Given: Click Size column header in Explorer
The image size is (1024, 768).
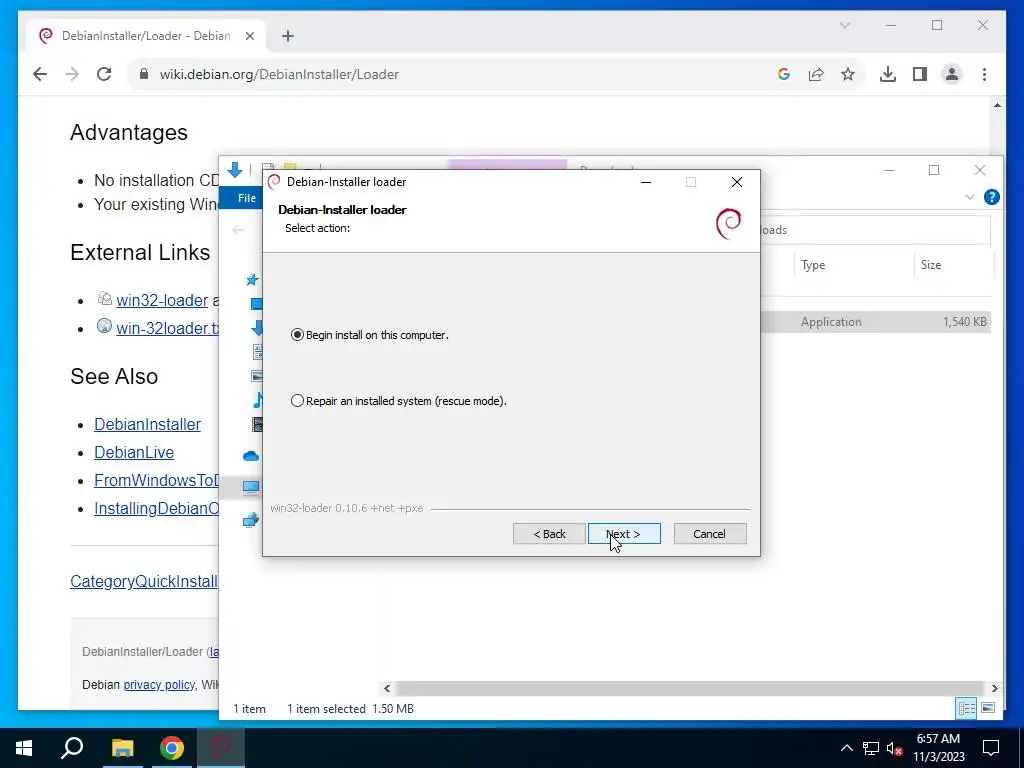Looking at the screenshot, I should 931,264.
